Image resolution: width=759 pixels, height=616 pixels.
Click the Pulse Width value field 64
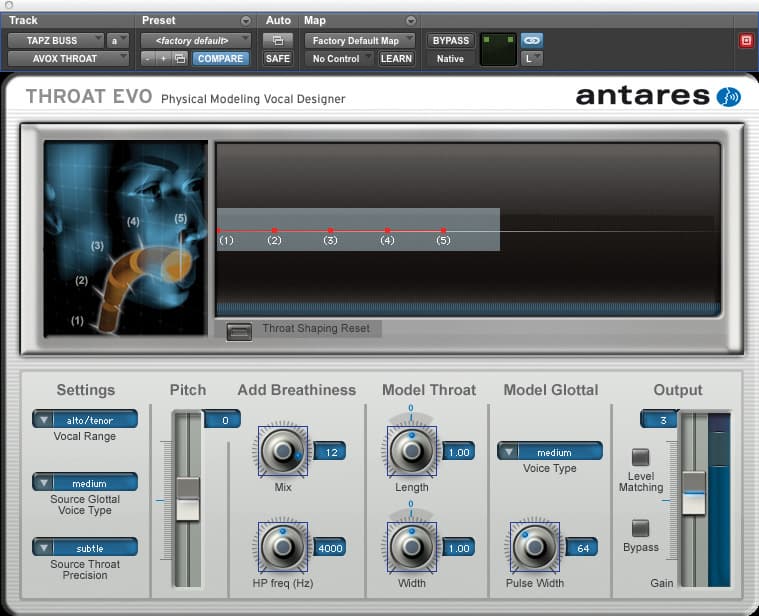pyautogui.click(x=582, y=548)
